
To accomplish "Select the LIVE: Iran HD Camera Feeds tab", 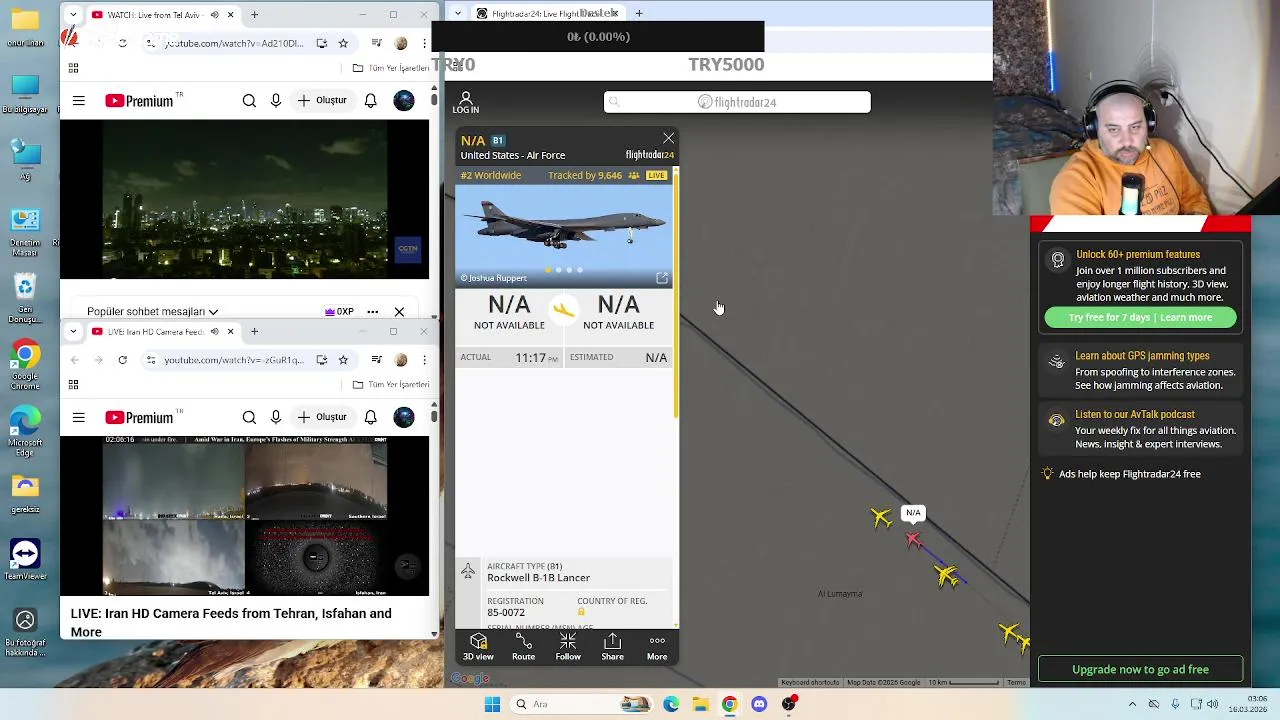I will tap(163, 331).
